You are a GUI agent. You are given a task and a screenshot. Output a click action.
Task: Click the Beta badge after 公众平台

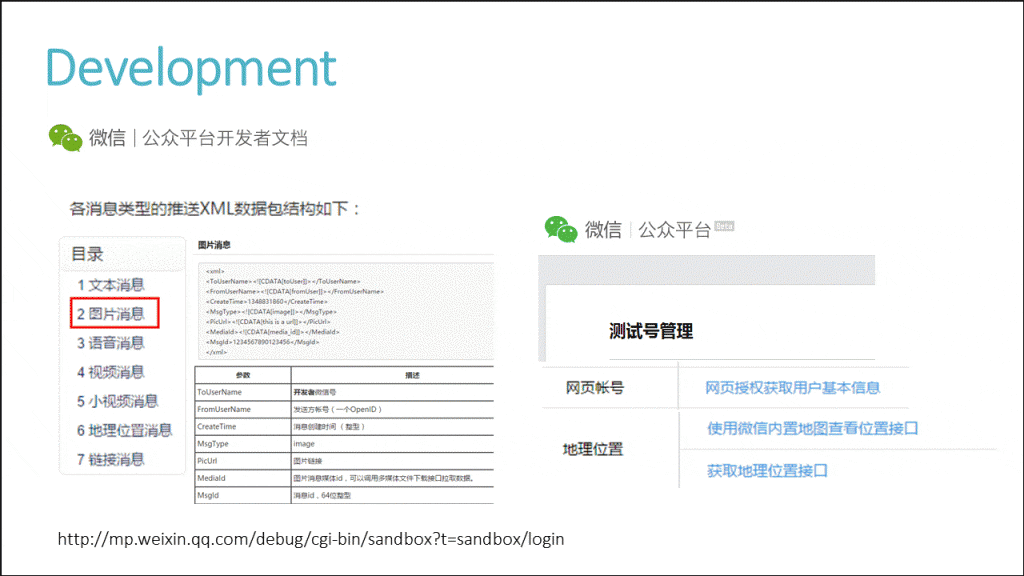pyautogui.click(x=724, y=226)
